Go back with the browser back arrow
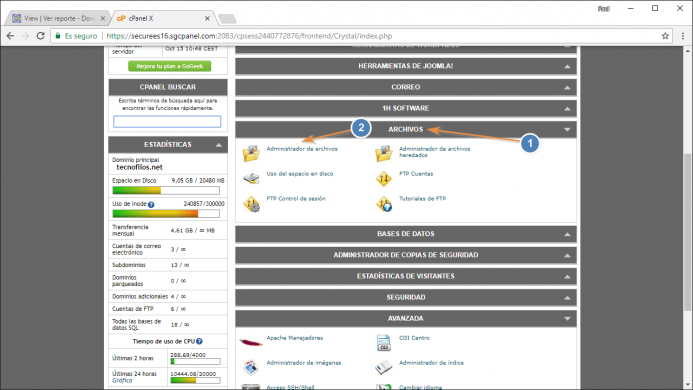The width and height of the screenshot is (693, 390). click(11, 36)
